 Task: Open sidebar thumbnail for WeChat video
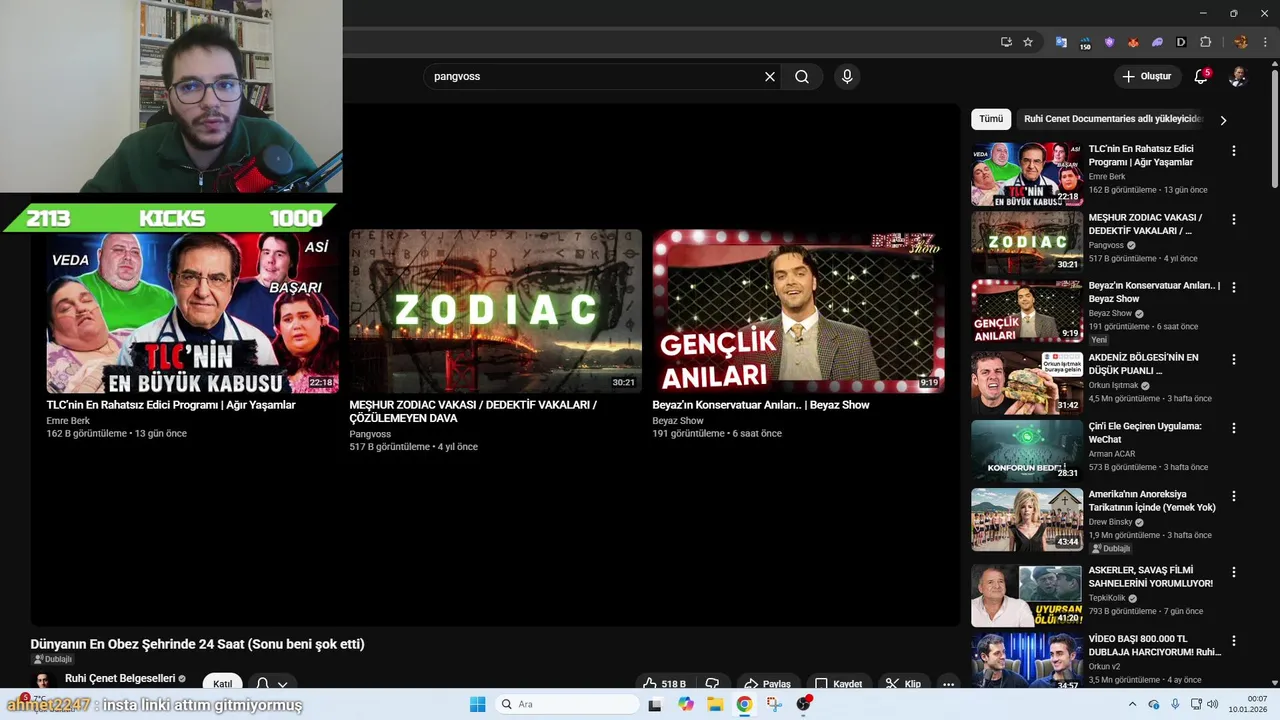[x=1027, y=450]
